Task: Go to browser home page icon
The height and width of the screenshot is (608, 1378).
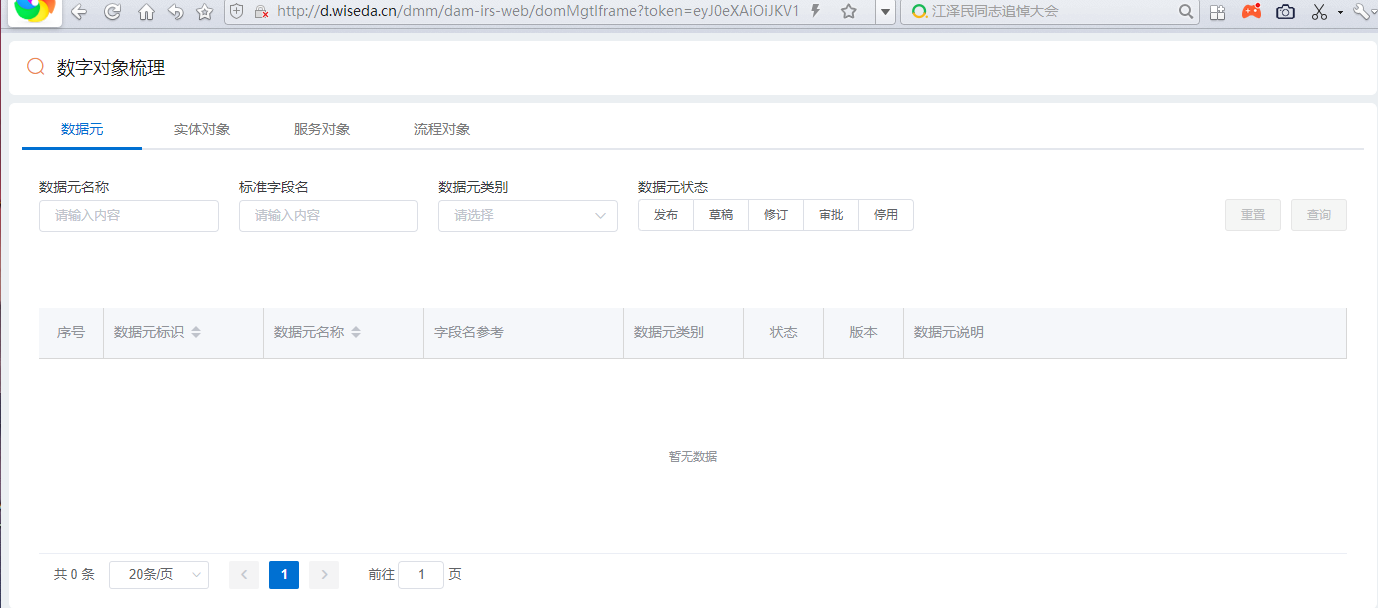Action: point(146,12)
